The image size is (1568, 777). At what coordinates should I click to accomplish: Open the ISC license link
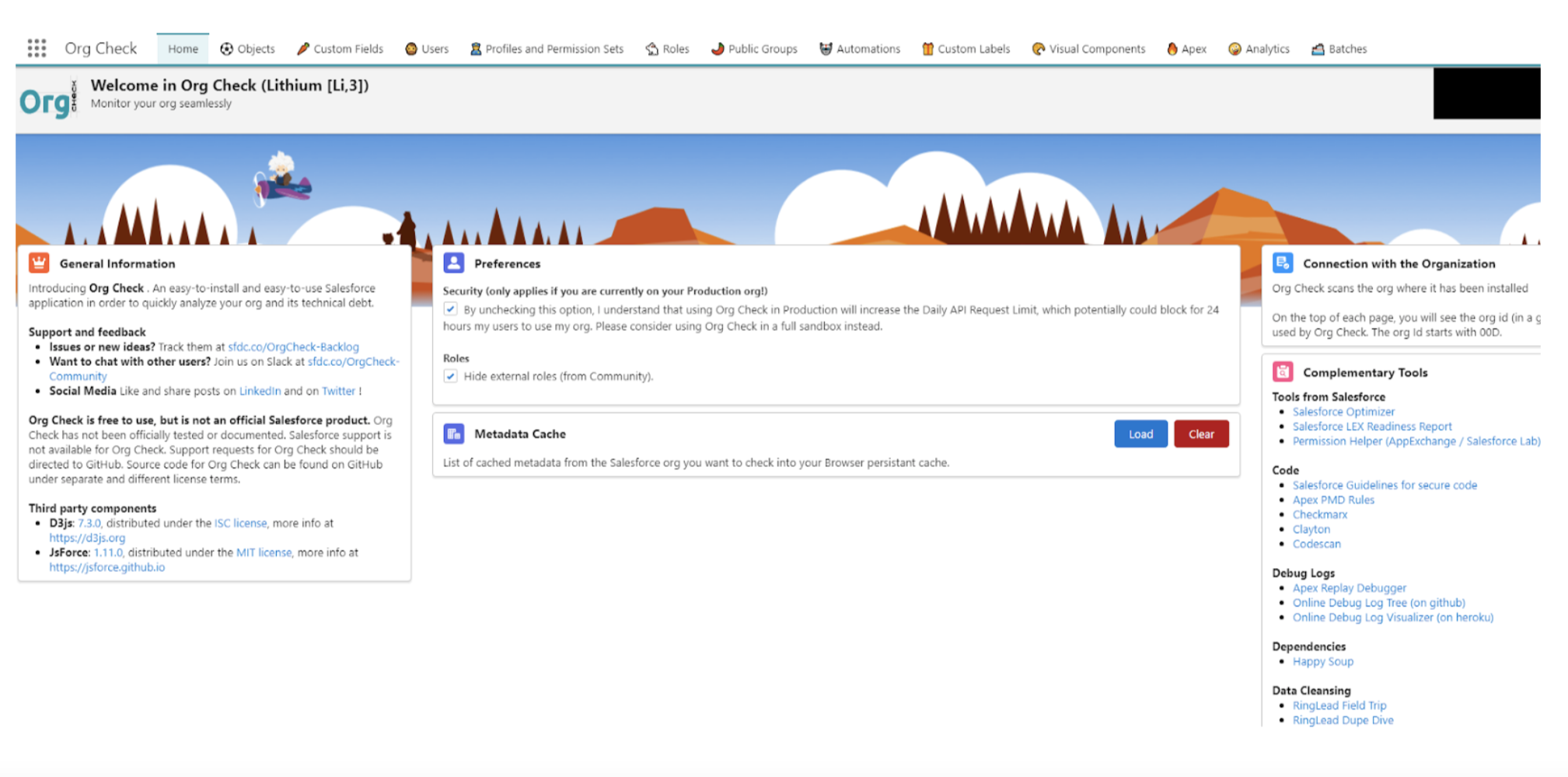click(240, 523)
